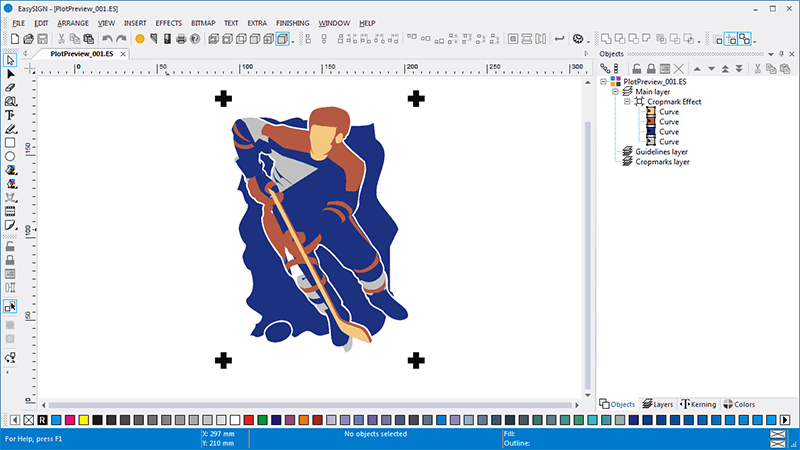Select the Zoom magnifier tool
This screenshot has width=800, height=450.
point(11,102)
